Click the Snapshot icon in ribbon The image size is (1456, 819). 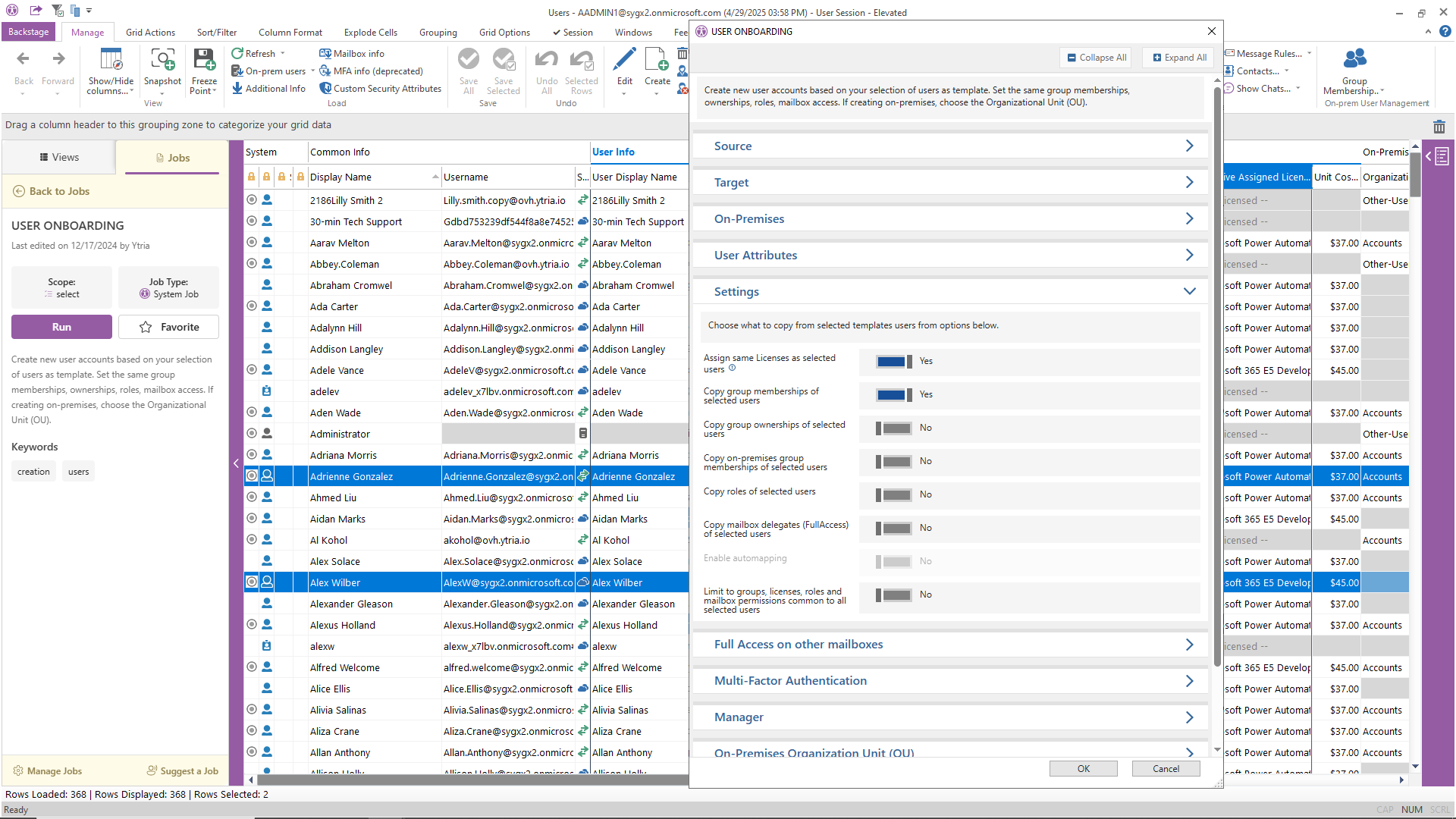click(x=162, y=60)
